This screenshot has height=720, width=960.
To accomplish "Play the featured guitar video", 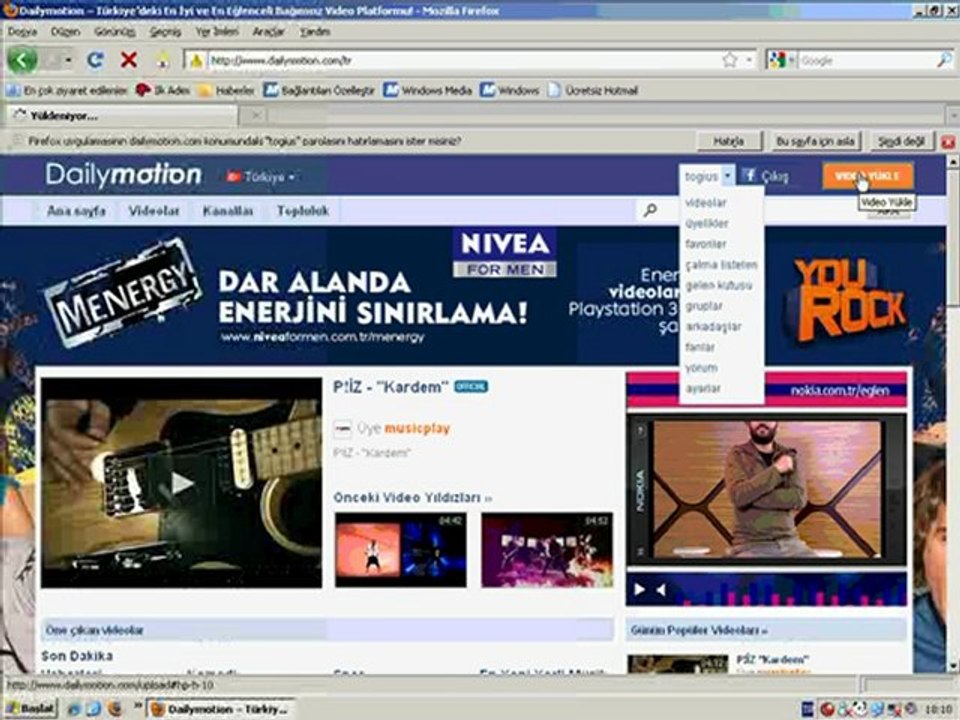I will point(181,482).
